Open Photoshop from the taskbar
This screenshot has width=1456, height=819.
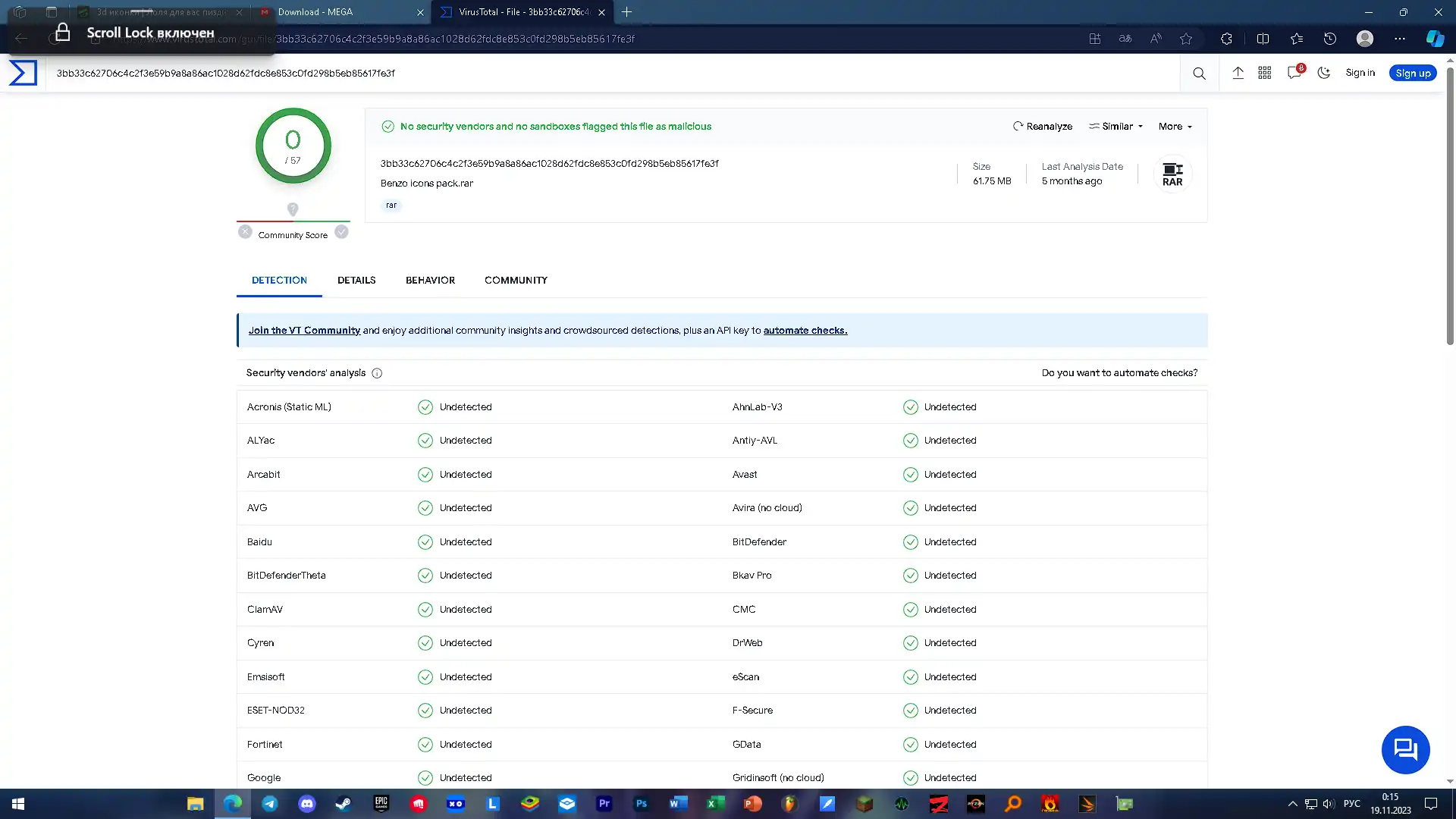pyautogui.click(x=641, y=804)
